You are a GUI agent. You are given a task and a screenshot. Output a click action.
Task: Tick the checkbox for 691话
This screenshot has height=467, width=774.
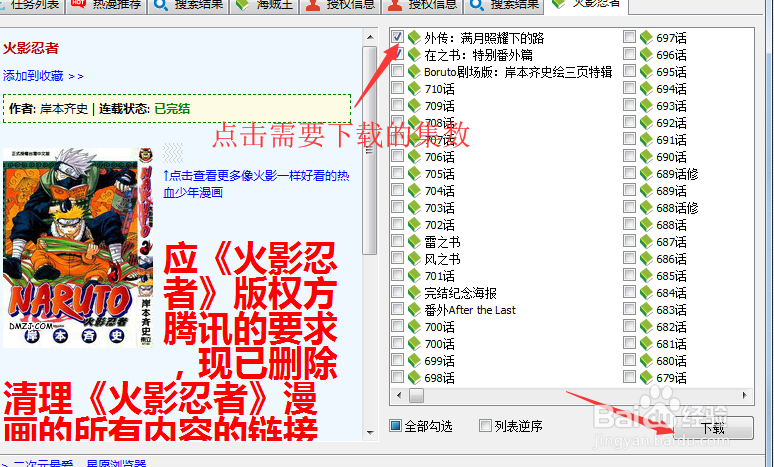(x=629, y=139)
